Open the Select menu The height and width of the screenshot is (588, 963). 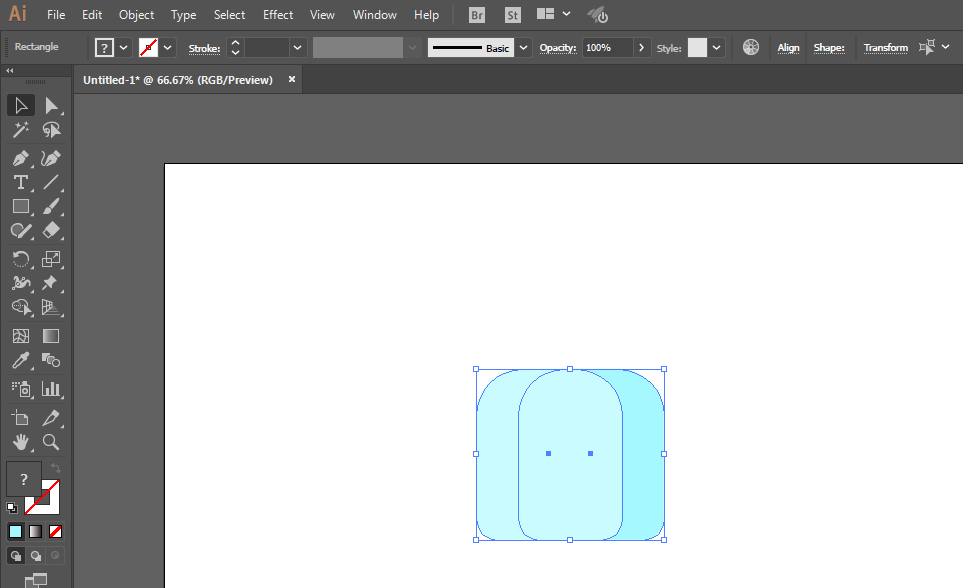(x=230, y=15)
